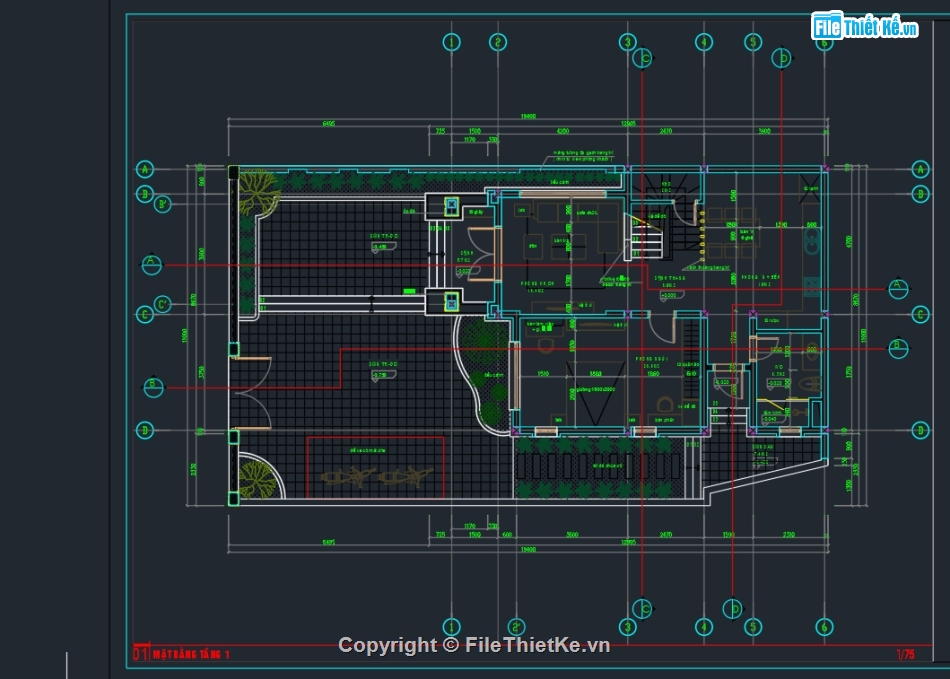Click axis bubble D on the left side
Screen dimensions: 950x679
[x=145, y=430]
